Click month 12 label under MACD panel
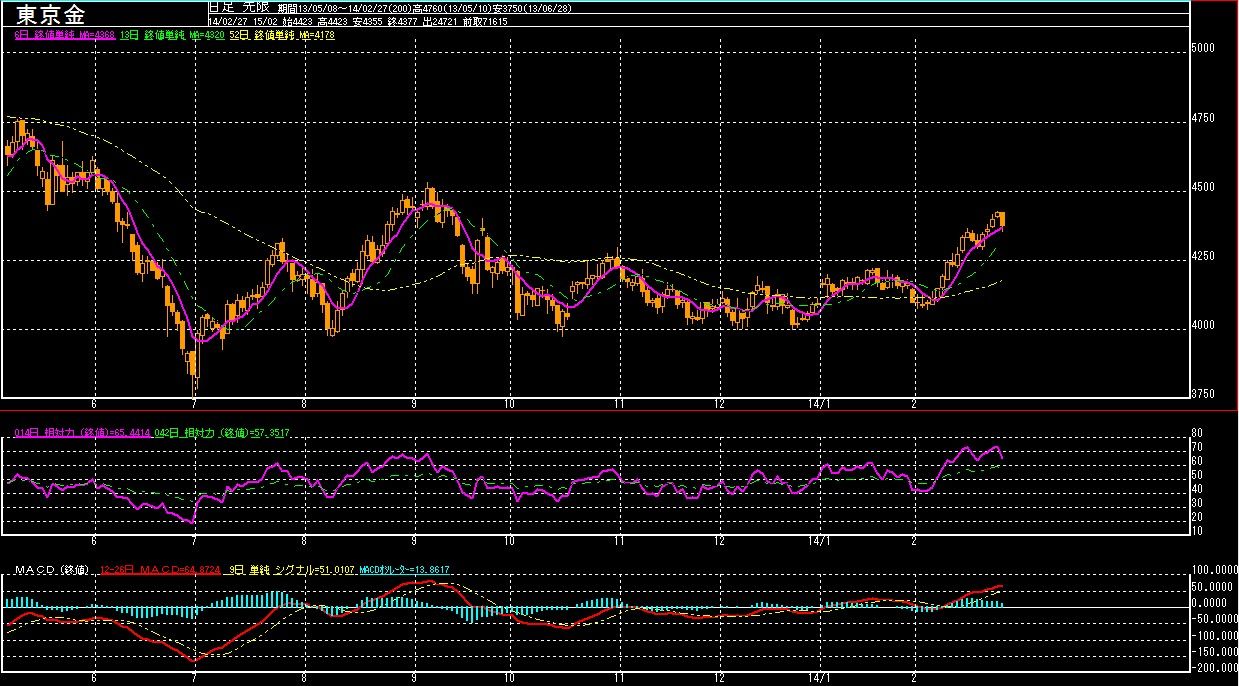This screenshot has height=686, width=1239. (719, 678)
